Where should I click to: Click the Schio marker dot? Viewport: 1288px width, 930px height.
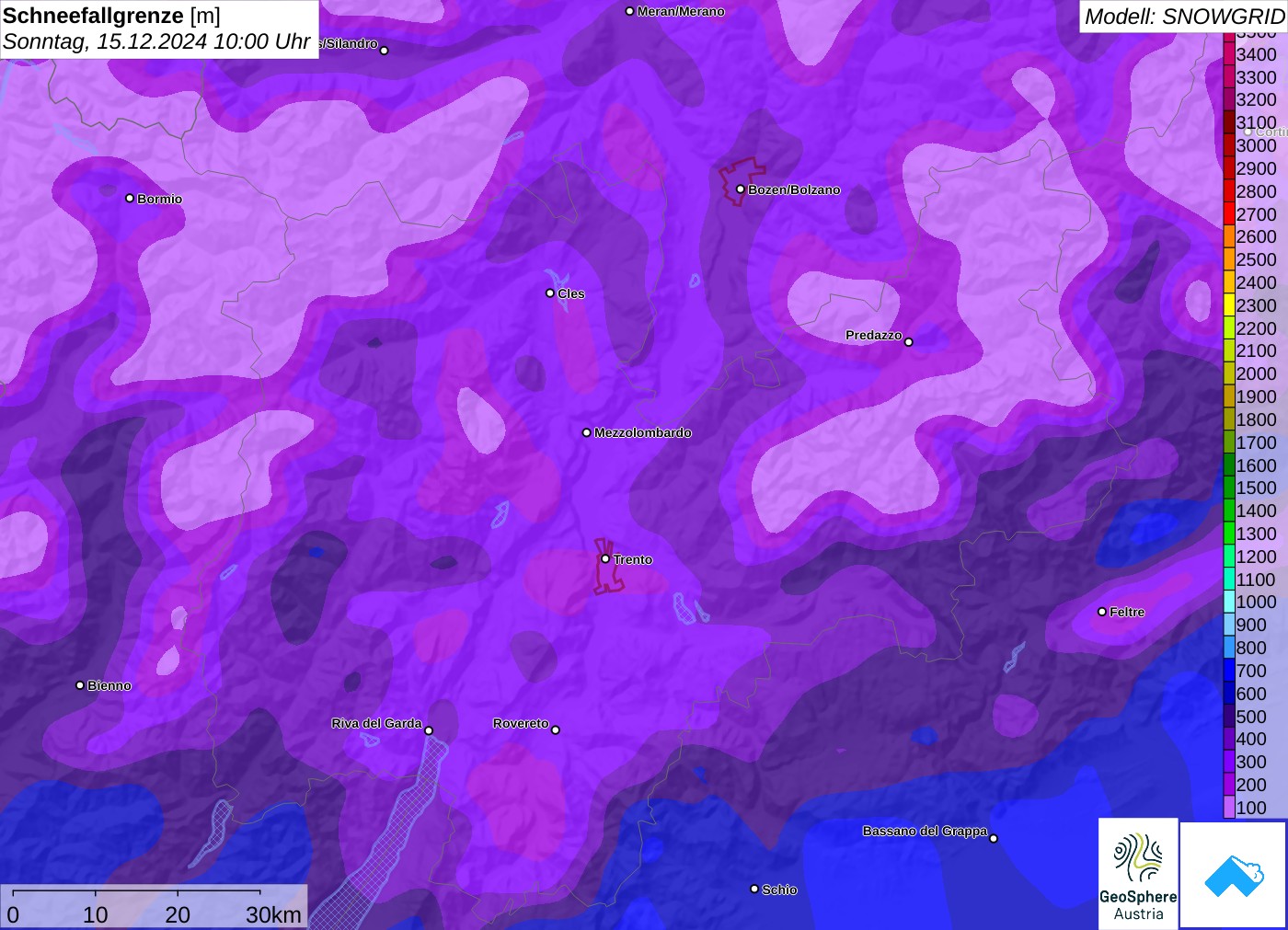click(754, 889)
